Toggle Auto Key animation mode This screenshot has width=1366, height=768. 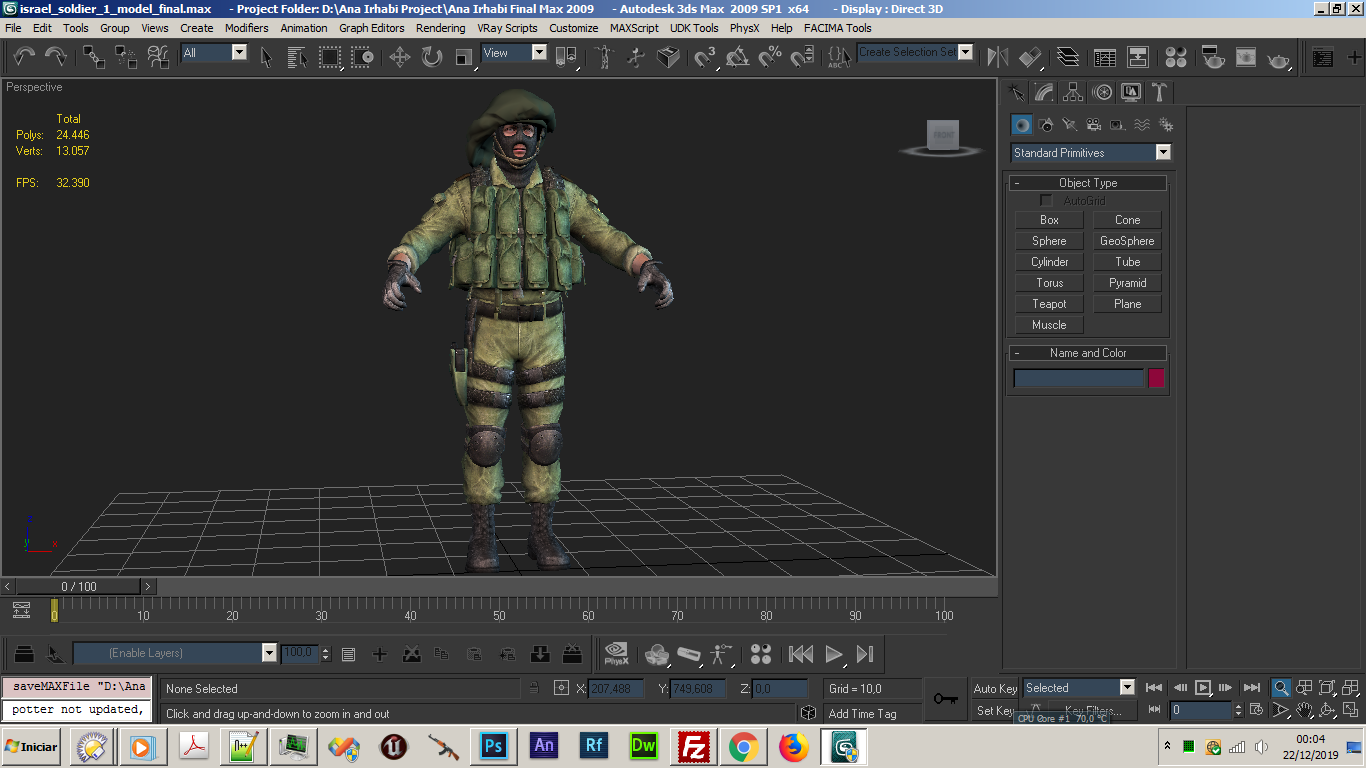[x=994, y=688]
